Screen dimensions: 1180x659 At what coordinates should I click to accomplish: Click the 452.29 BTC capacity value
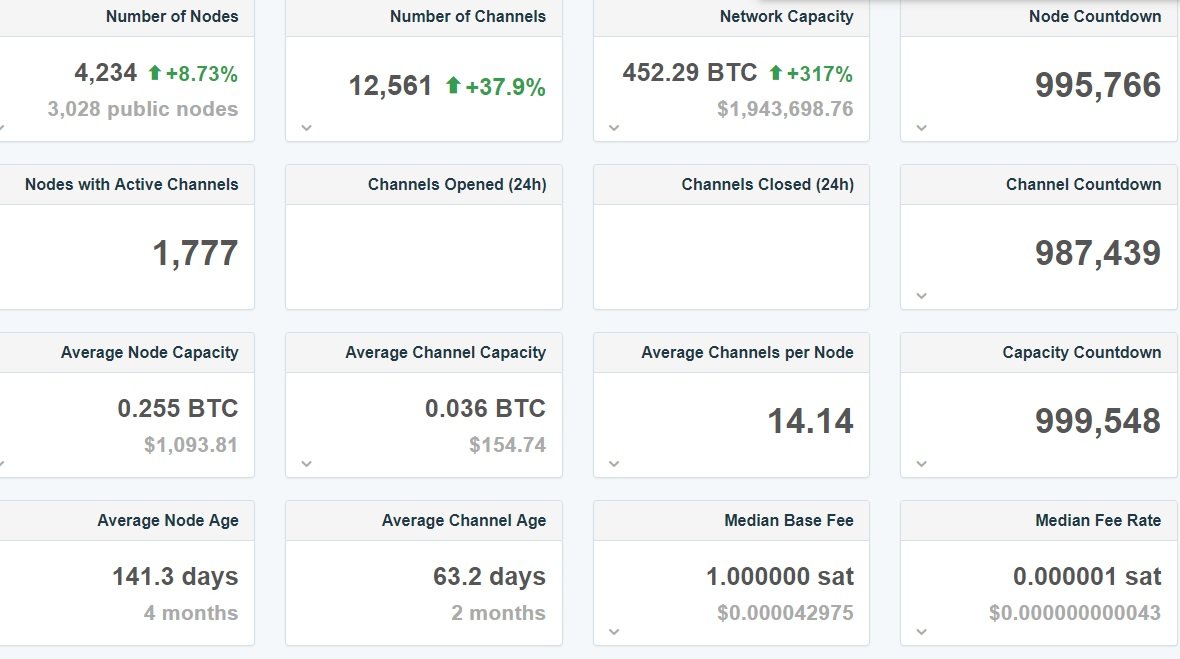689,73
